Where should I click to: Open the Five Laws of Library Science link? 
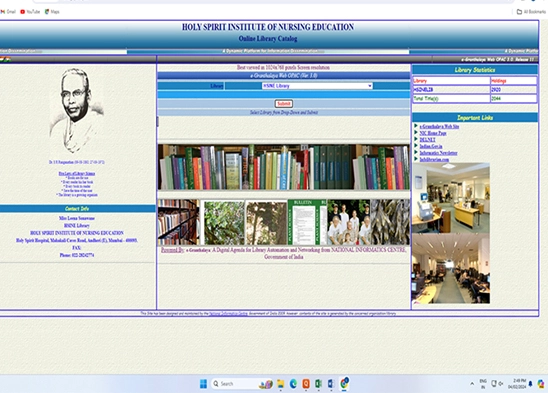pos(77,173)
